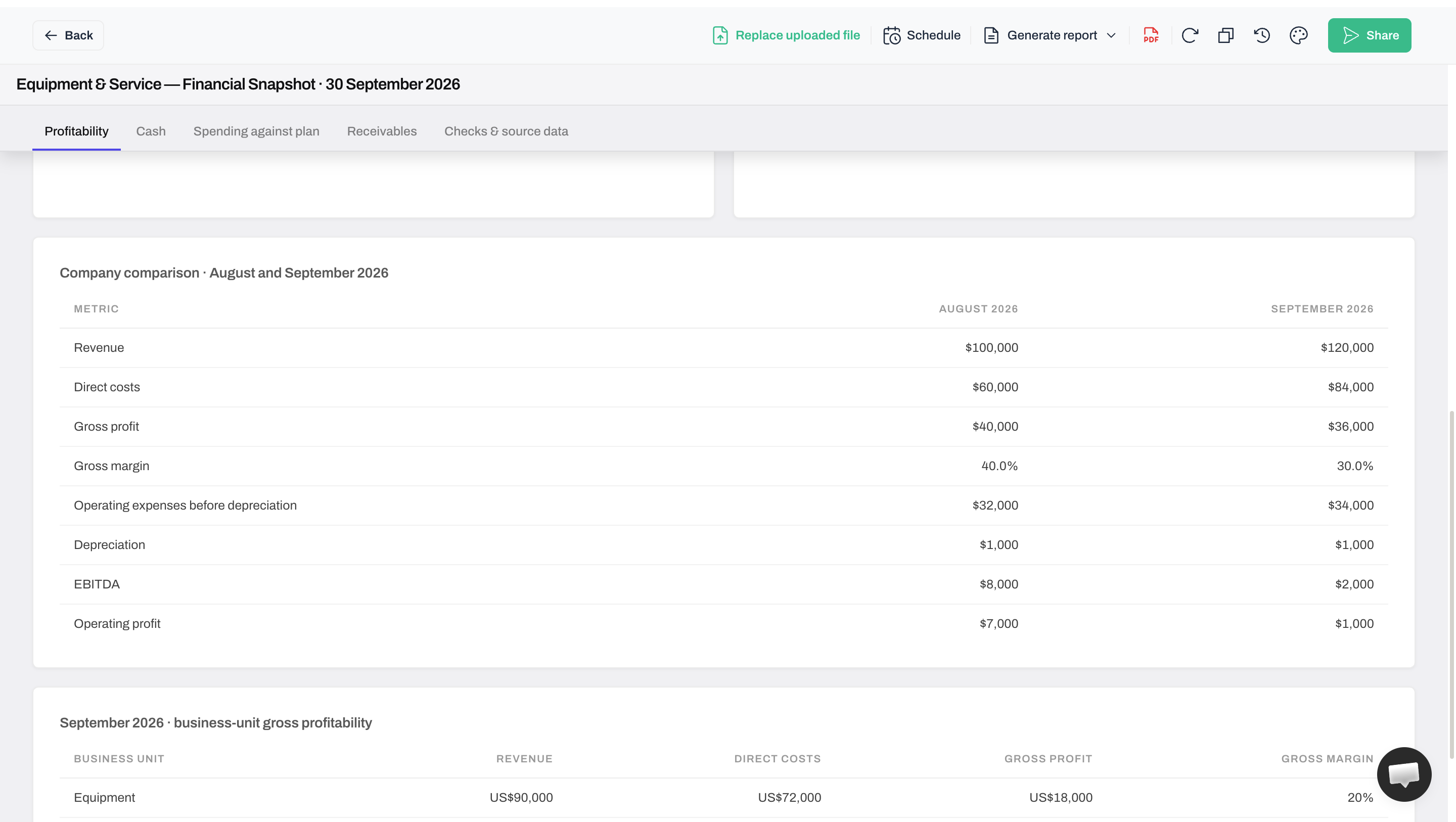Switch to the Cash tab
The height and width of the screenshot is (822, 1456).
[151, 131]
